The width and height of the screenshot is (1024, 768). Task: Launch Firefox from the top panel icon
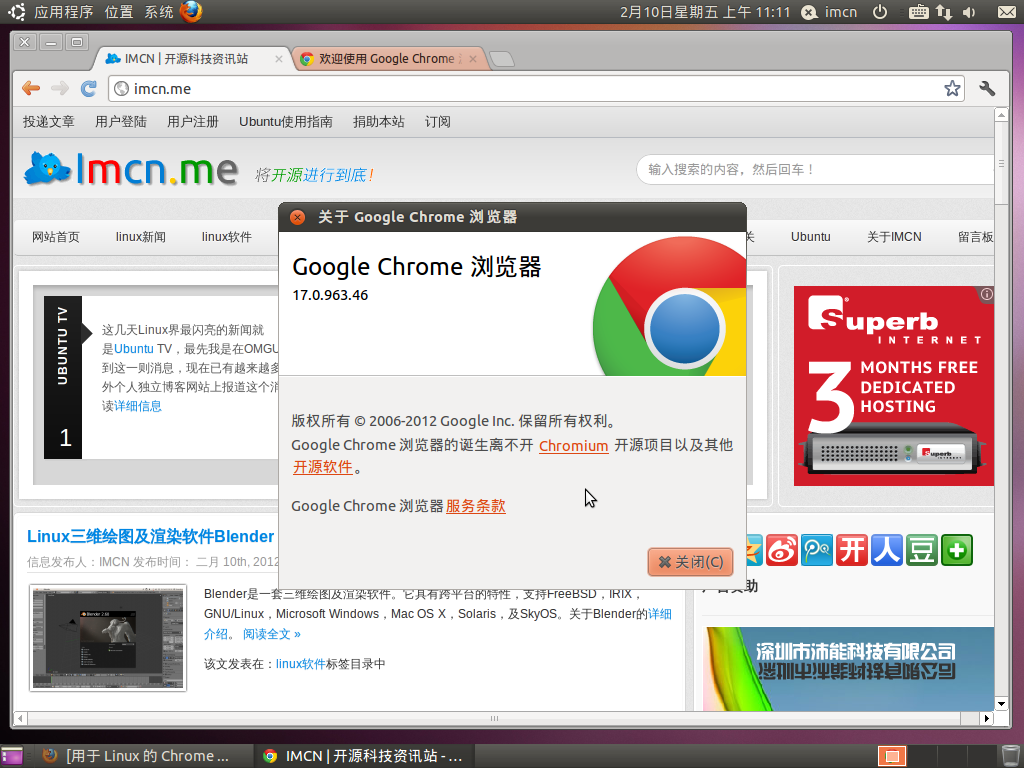pyautogui.click(x=191, y=12)
